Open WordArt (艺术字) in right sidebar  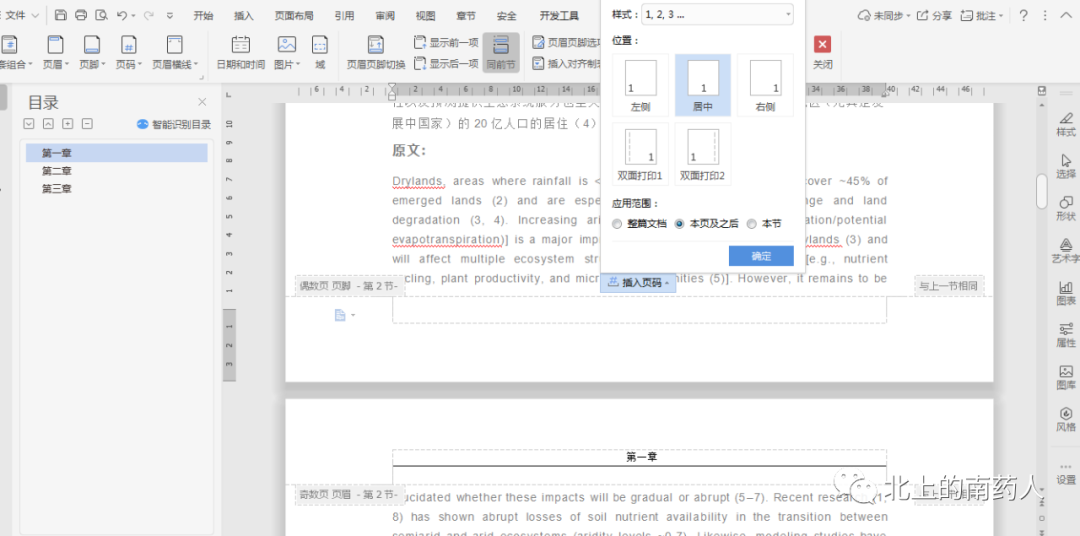coord(1066,250)
